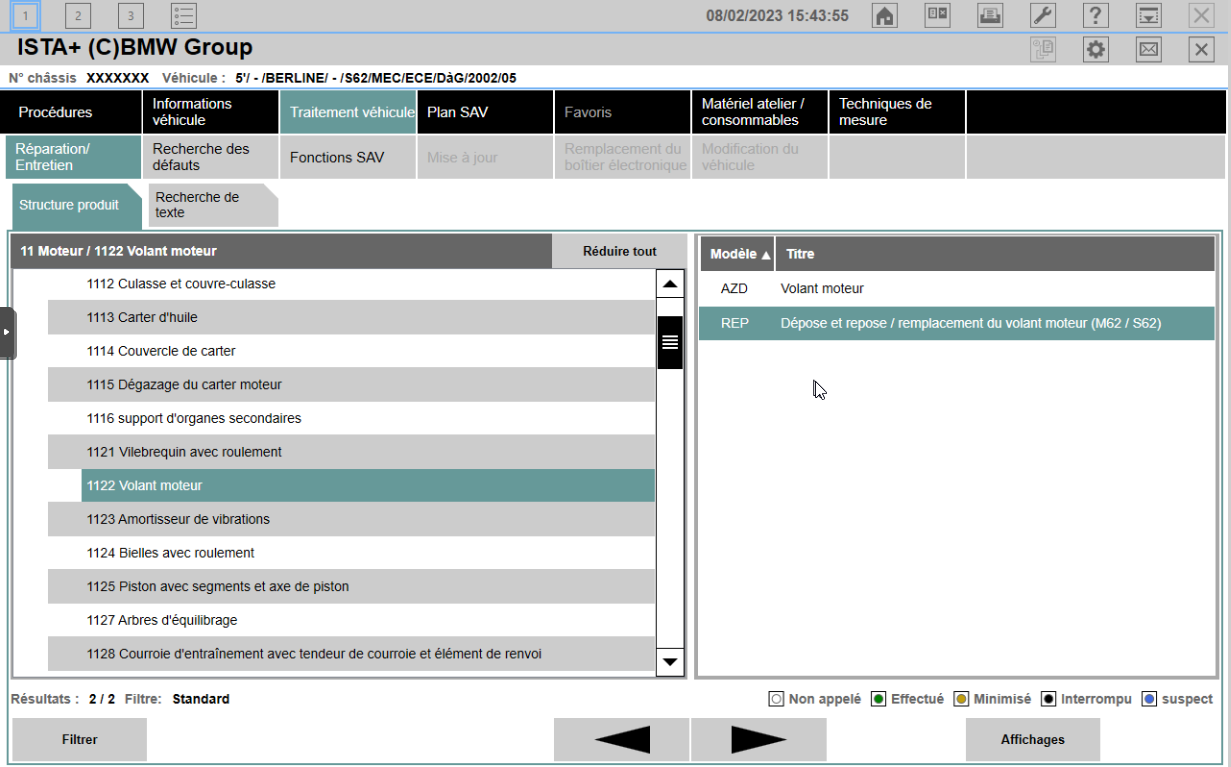
Task: Open the wrench administration icon
Action: click(x=1043, y=15)
